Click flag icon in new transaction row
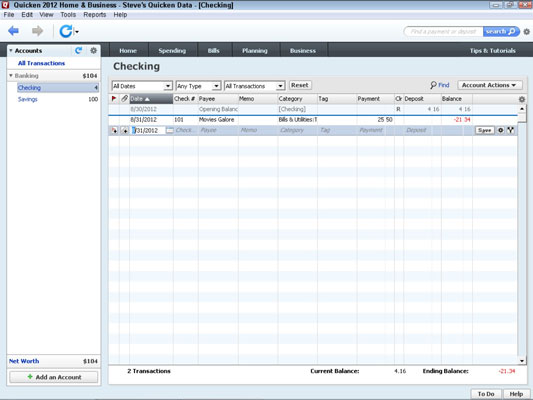 [114, 131]
